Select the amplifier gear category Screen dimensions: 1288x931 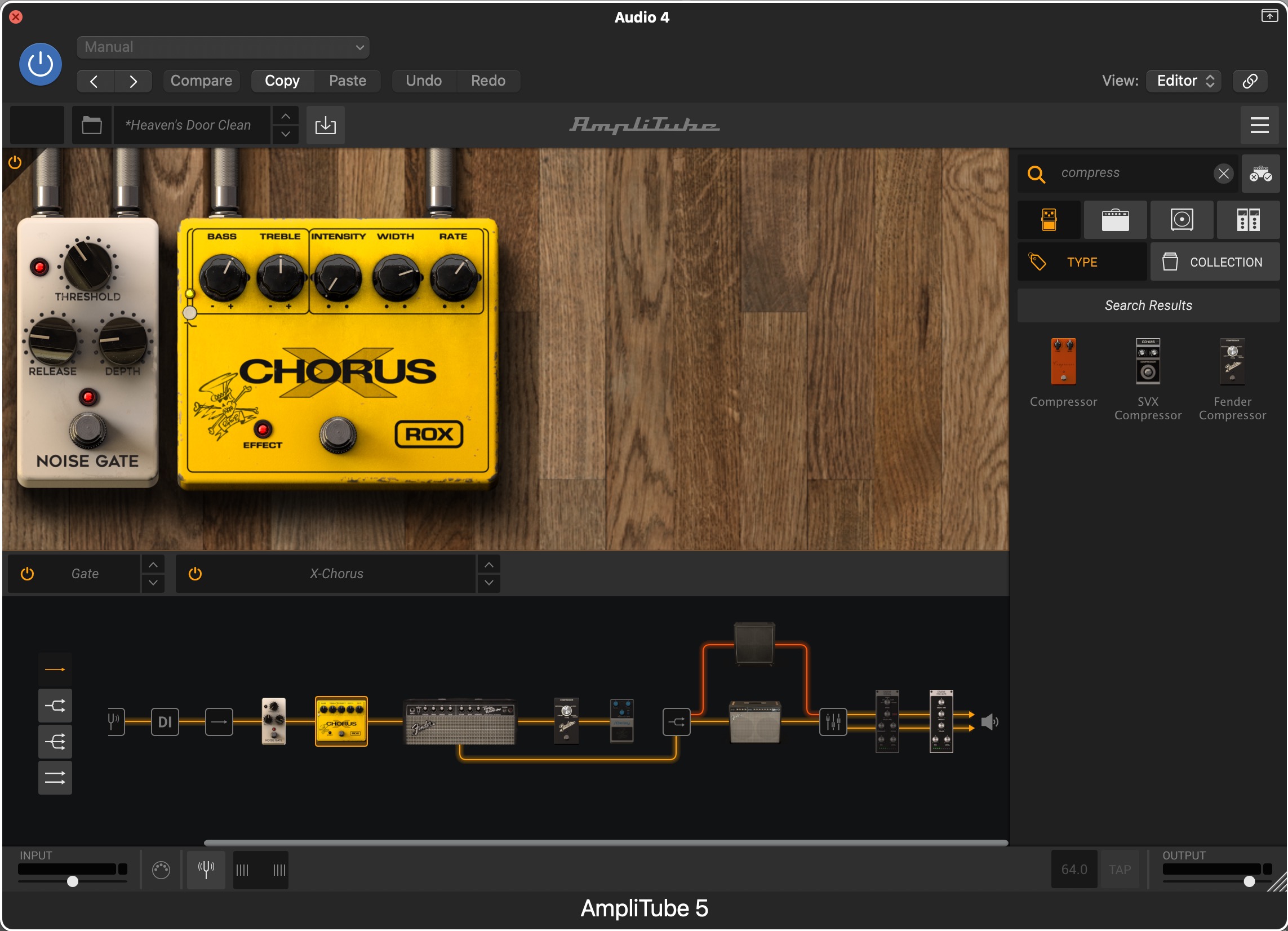point(1116,220)
